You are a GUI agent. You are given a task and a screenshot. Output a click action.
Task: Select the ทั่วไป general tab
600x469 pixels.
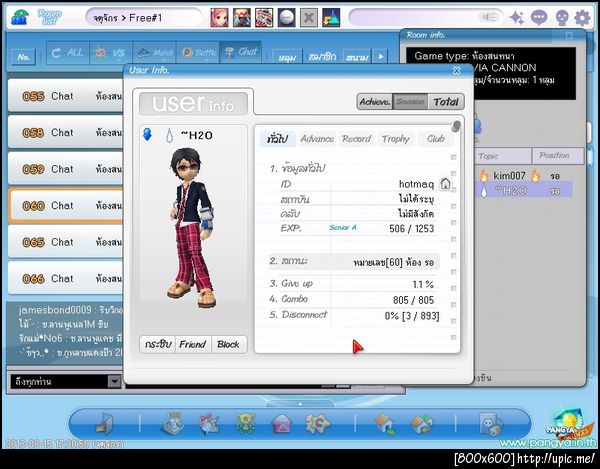277,138
